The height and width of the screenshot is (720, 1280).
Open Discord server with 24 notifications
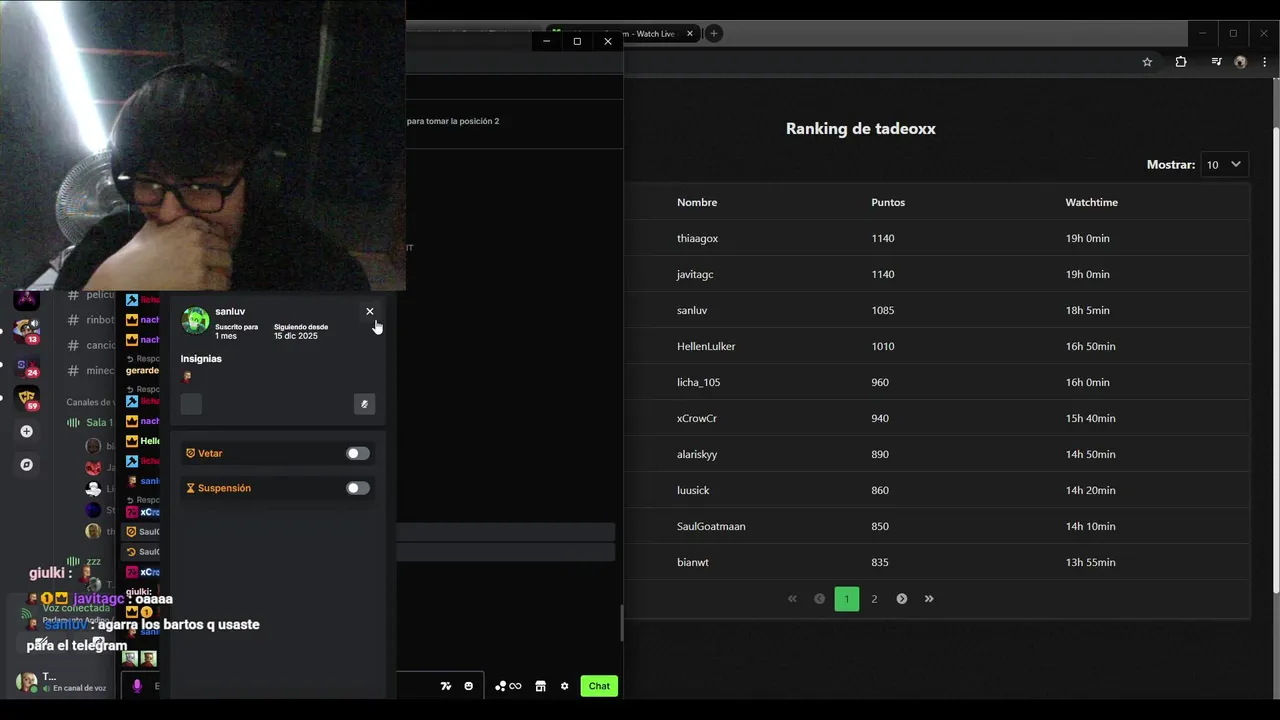click(x=27, y=366)
